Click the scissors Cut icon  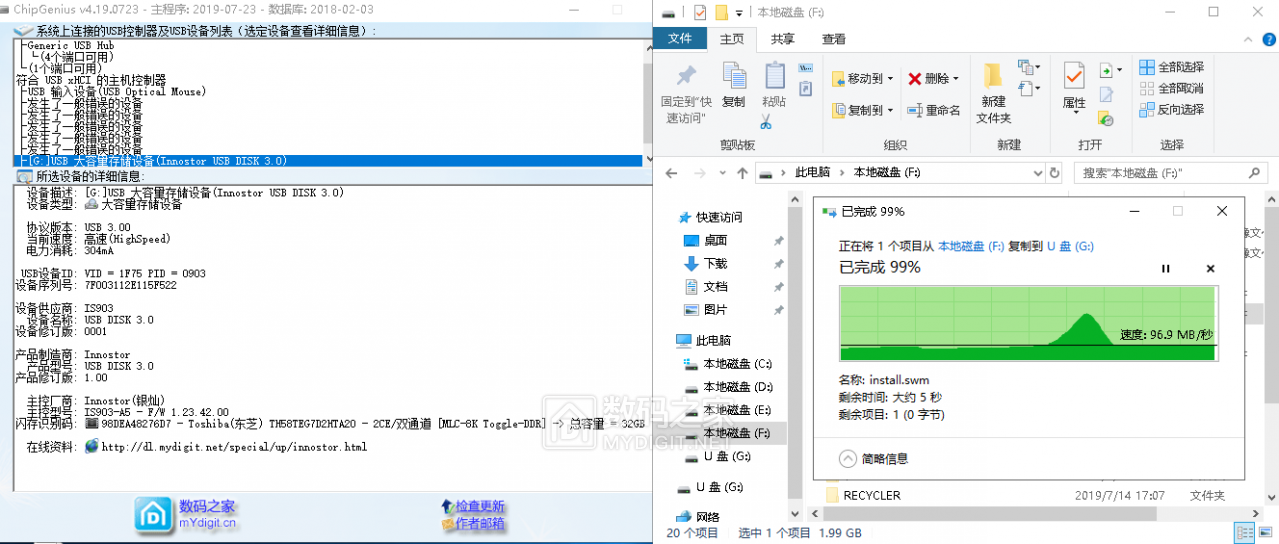[x=766, y=121]
